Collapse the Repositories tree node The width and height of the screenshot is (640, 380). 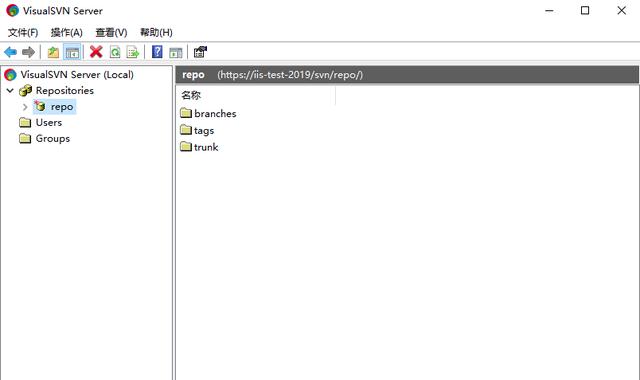(10, 91)
